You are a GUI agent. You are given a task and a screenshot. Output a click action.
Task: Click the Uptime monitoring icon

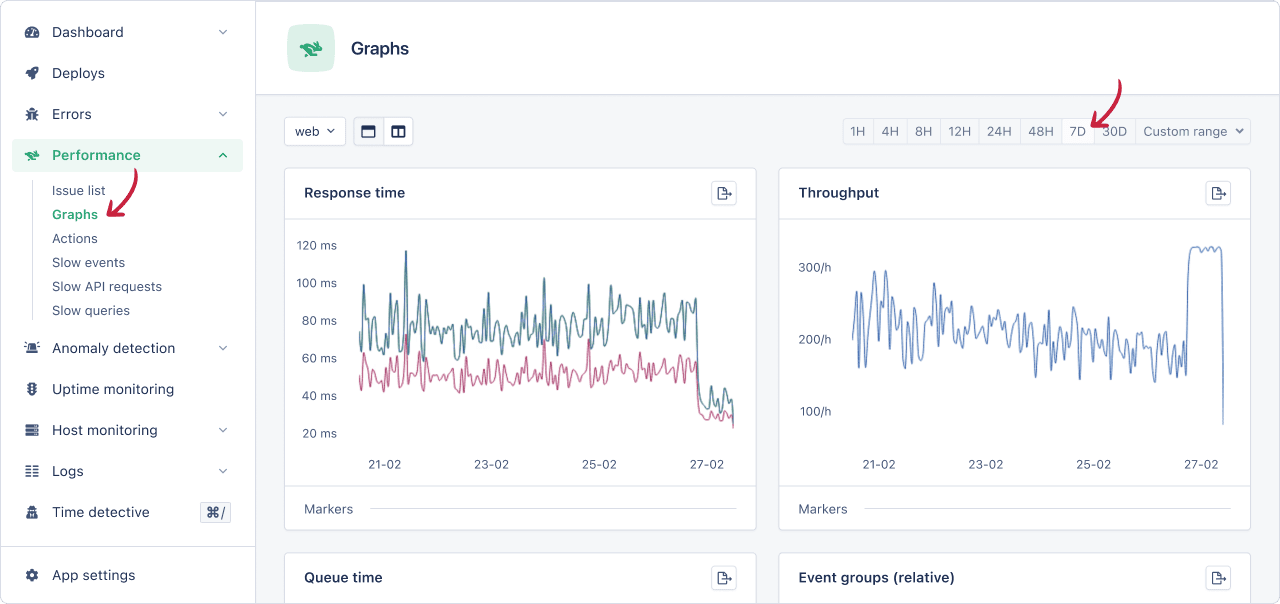[32, 389]
